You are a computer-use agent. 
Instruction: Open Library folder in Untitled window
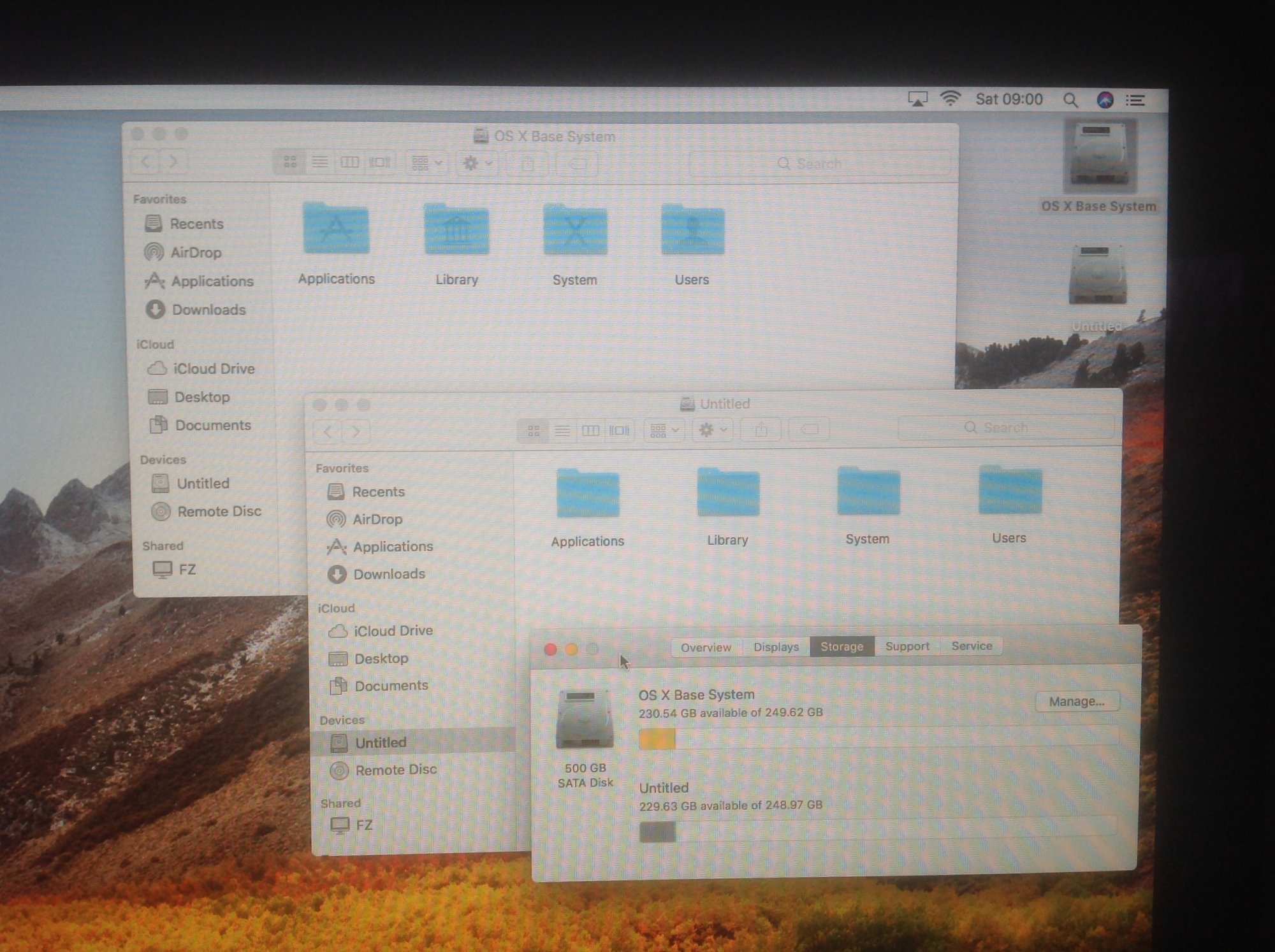(x=728, y=491)
